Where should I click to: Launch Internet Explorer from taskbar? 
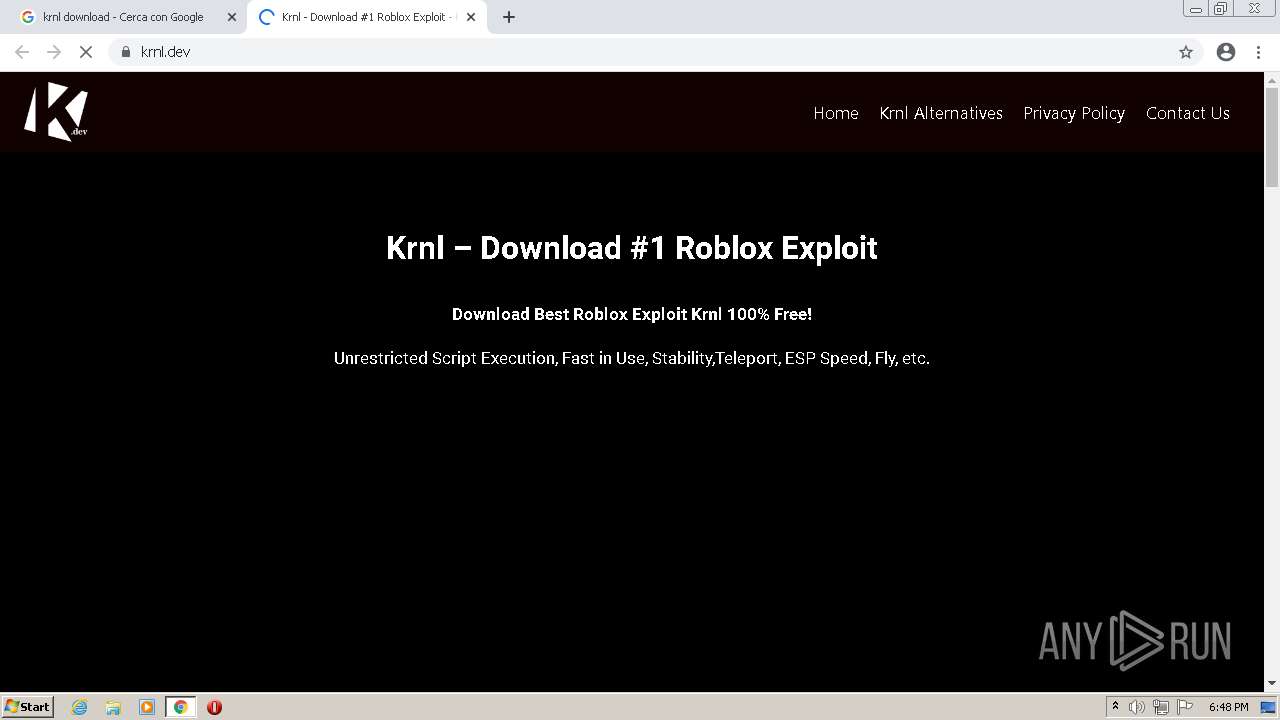80,707
